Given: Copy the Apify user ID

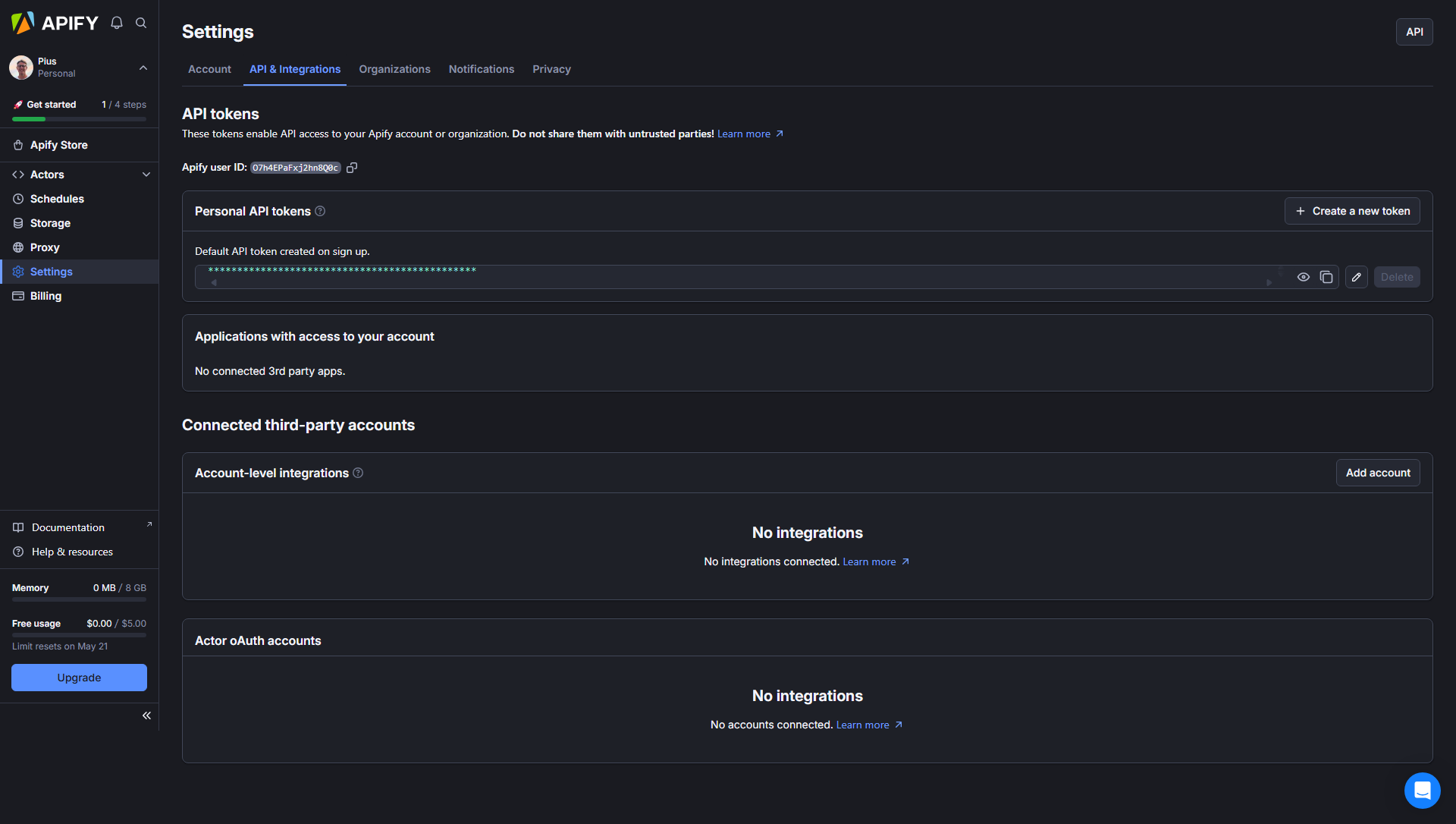Looking at the screenshot, I should pos(352,168).
